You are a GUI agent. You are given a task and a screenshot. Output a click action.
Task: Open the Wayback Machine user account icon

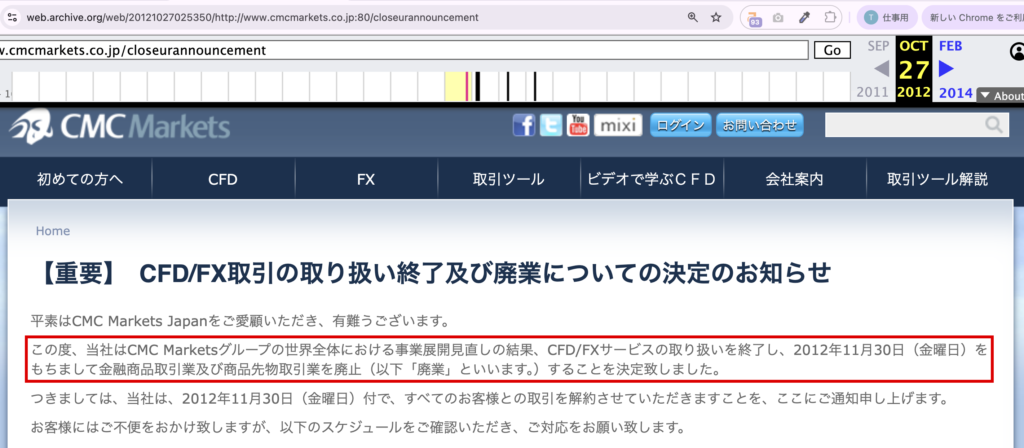pos(1017,50)
